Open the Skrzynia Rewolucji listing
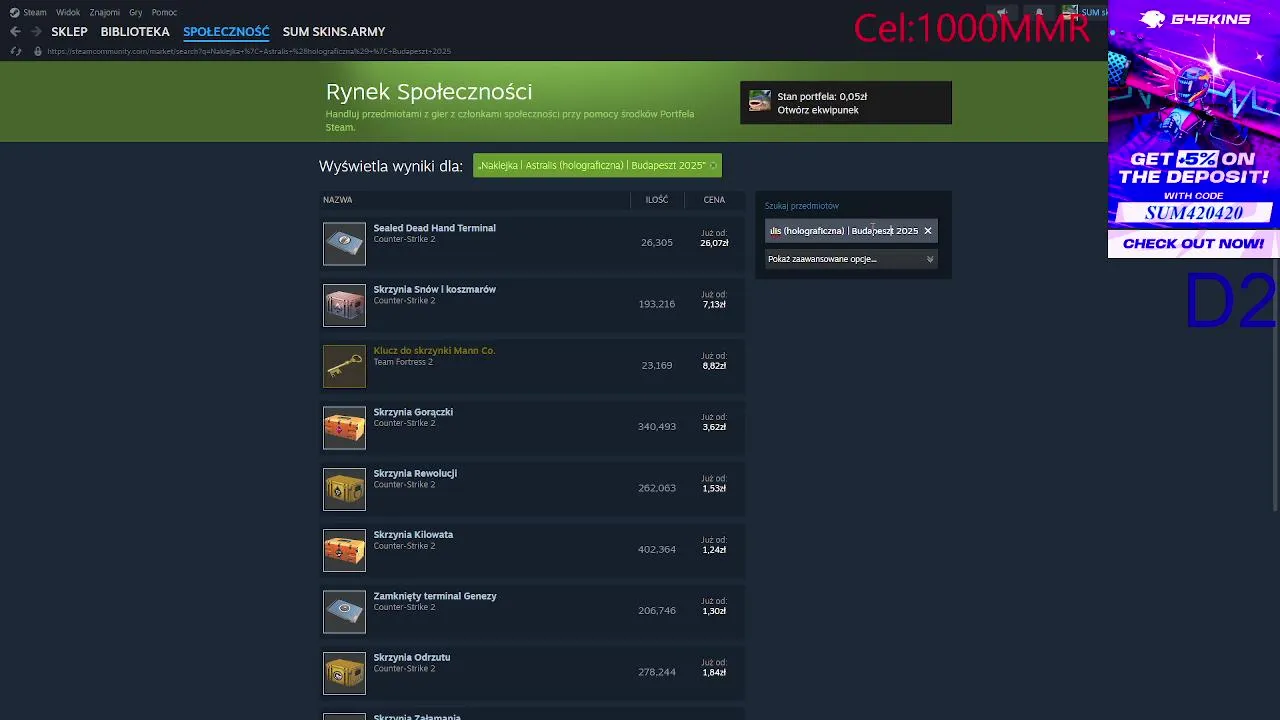The width and height of the screenshot is (1280, 720). pyautogui.click(x=532, y=489)
